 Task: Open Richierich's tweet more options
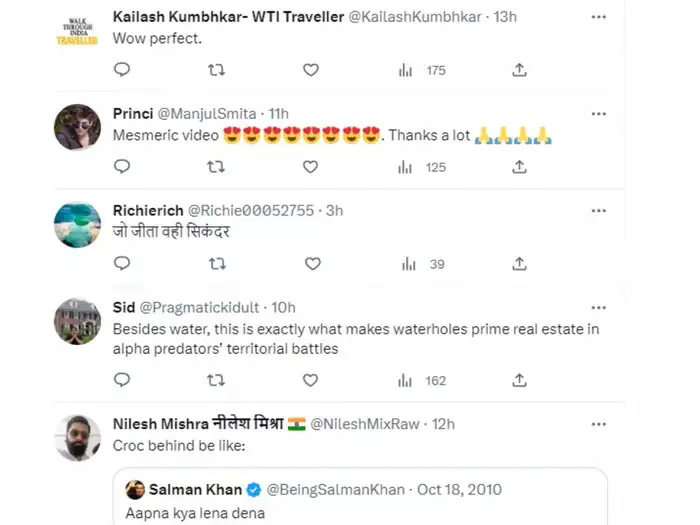[x=598, y=211]
